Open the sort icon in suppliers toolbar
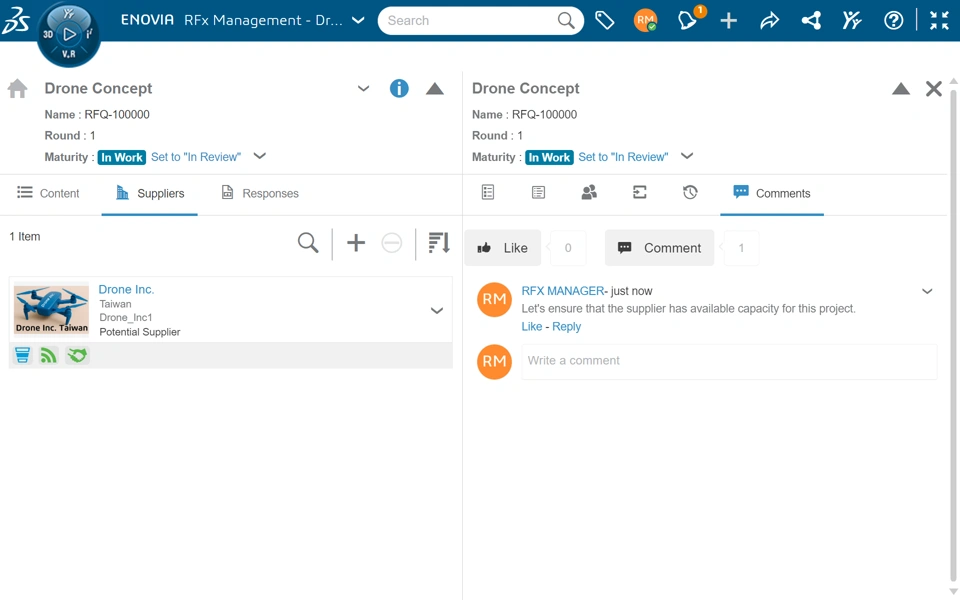Screen dimensions: 960x600 point(439,243)
